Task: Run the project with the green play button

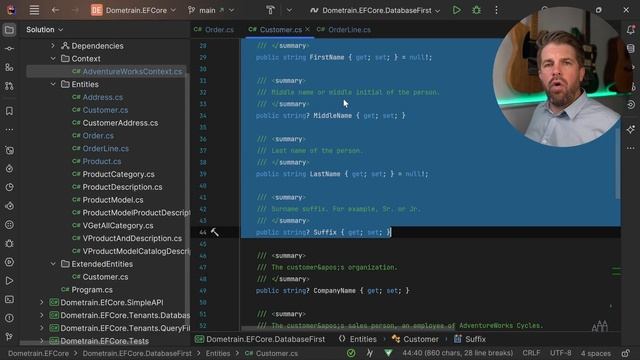Action: (x=457, y=10)
